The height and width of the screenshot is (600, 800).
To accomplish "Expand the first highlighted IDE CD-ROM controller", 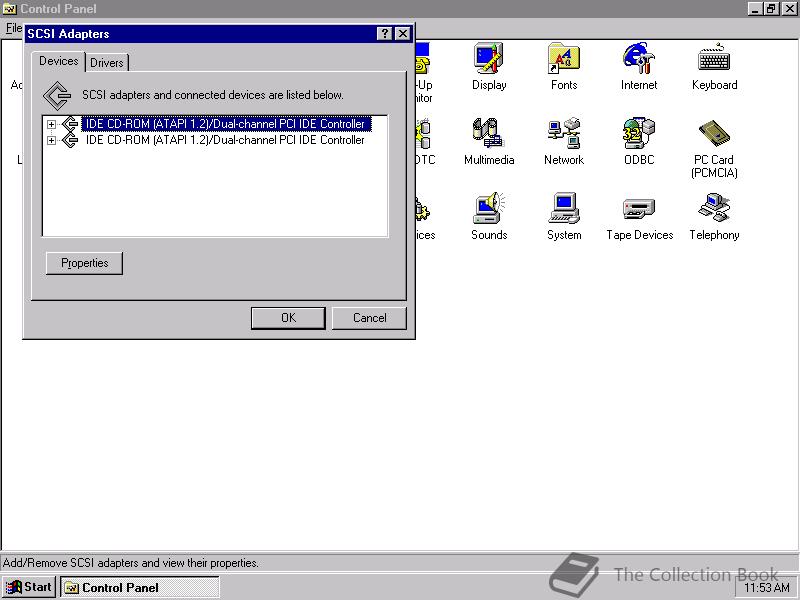I will tap(51, 124).
